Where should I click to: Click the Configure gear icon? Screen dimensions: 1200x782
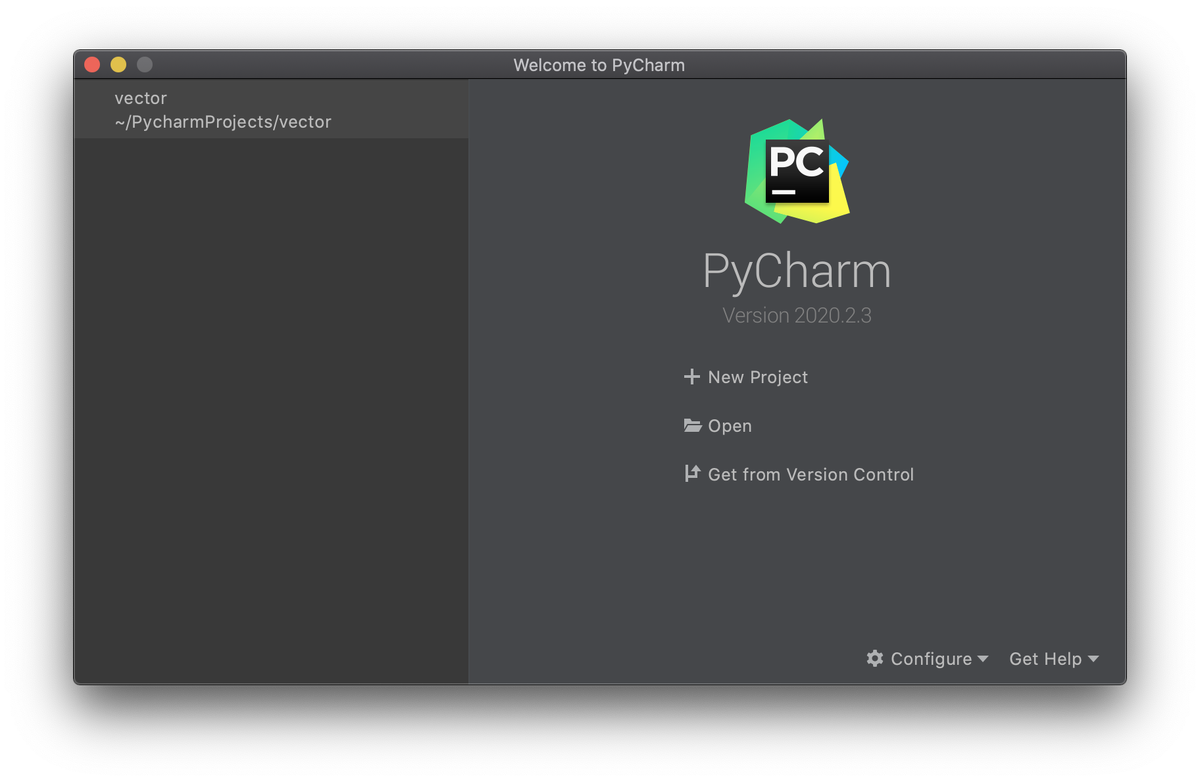[x=875, y=658]
